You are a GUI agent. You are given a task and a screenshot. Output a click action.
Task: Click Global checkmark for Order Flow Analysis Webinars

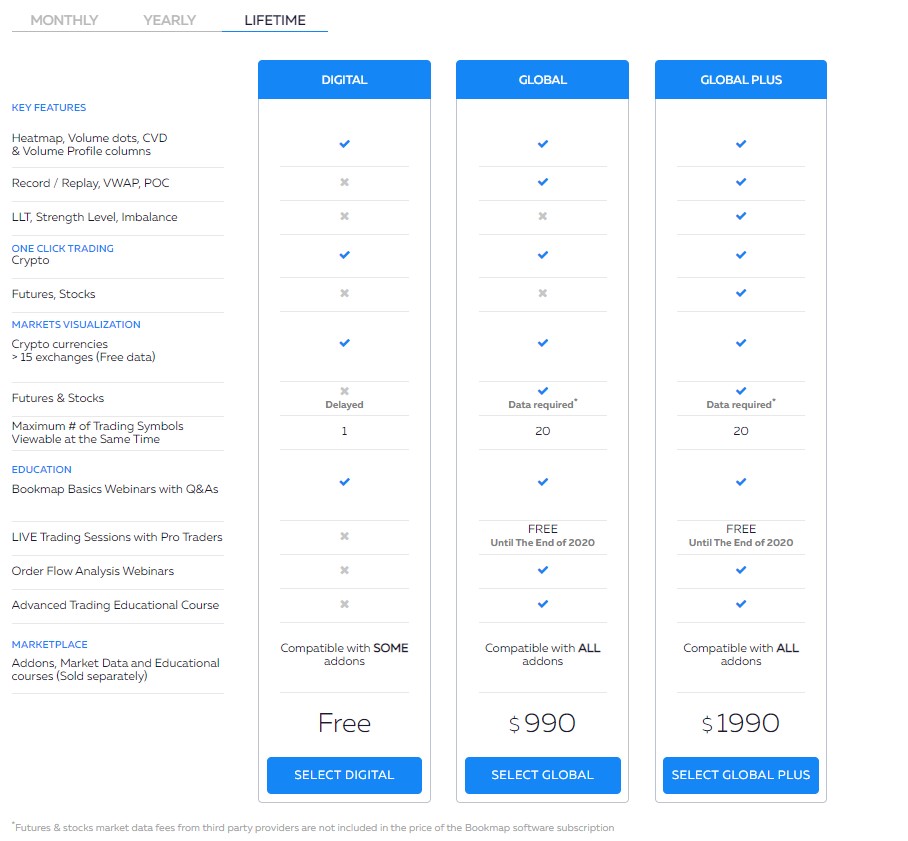(543, 570)
